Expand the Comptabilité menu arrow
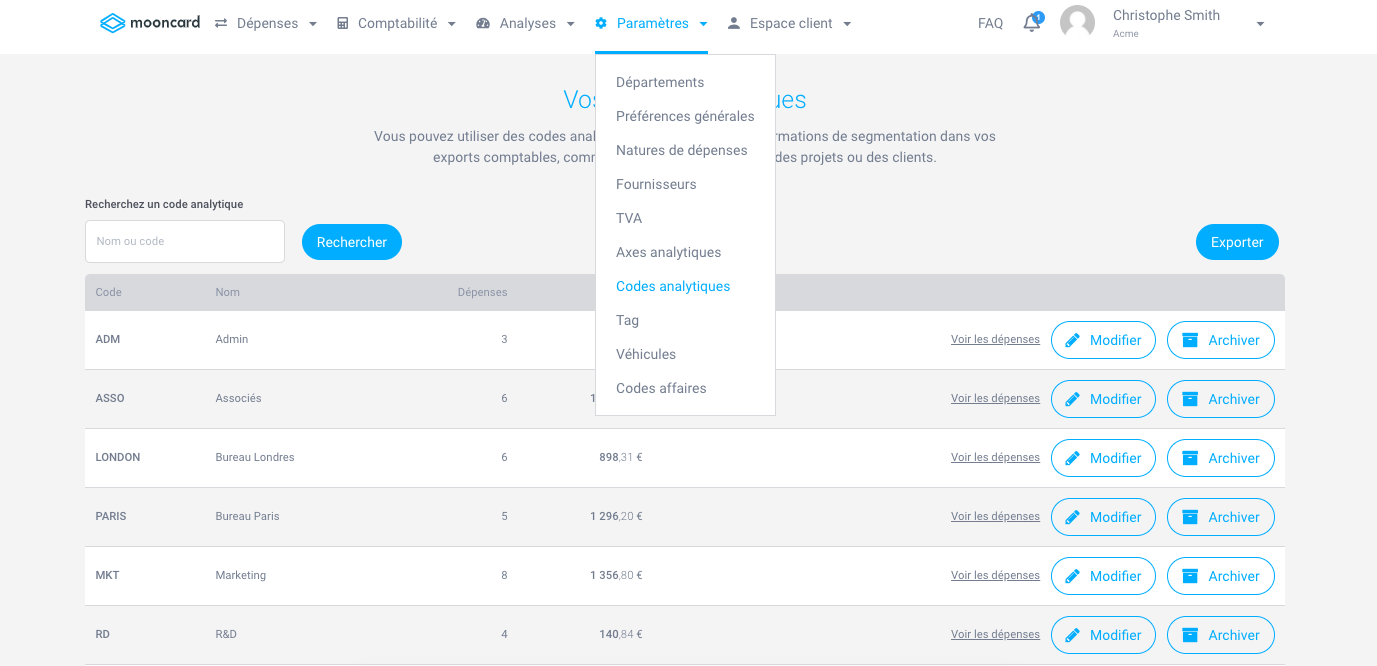Image resolution: width=1377 pixels, height=666 pixels. (452, 24)
